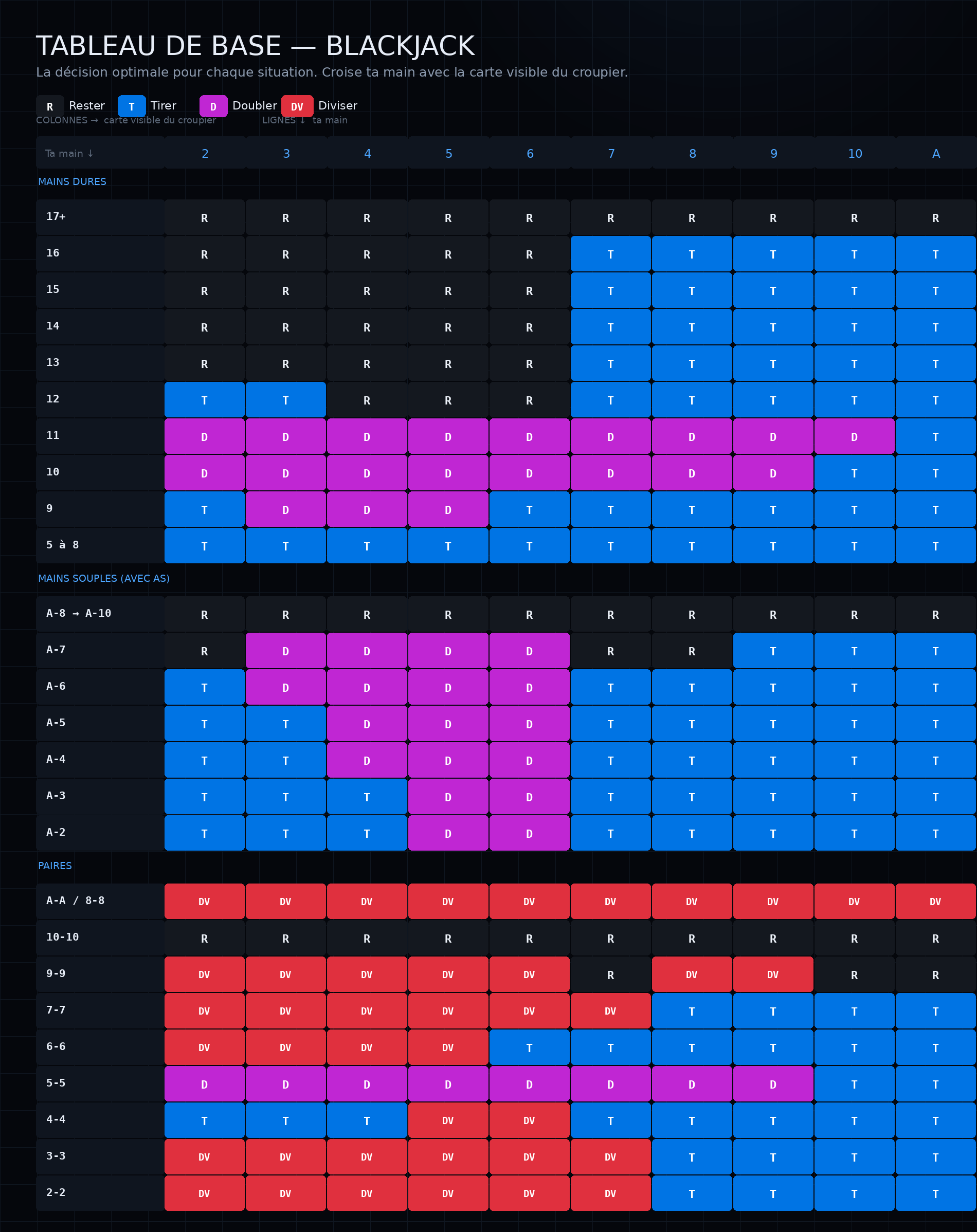Image resolution: width=977 pixels, height=1232 pixels.
Task: Click the DV cell for 7-7 against dealer 7
Action: pos(610,1011)
